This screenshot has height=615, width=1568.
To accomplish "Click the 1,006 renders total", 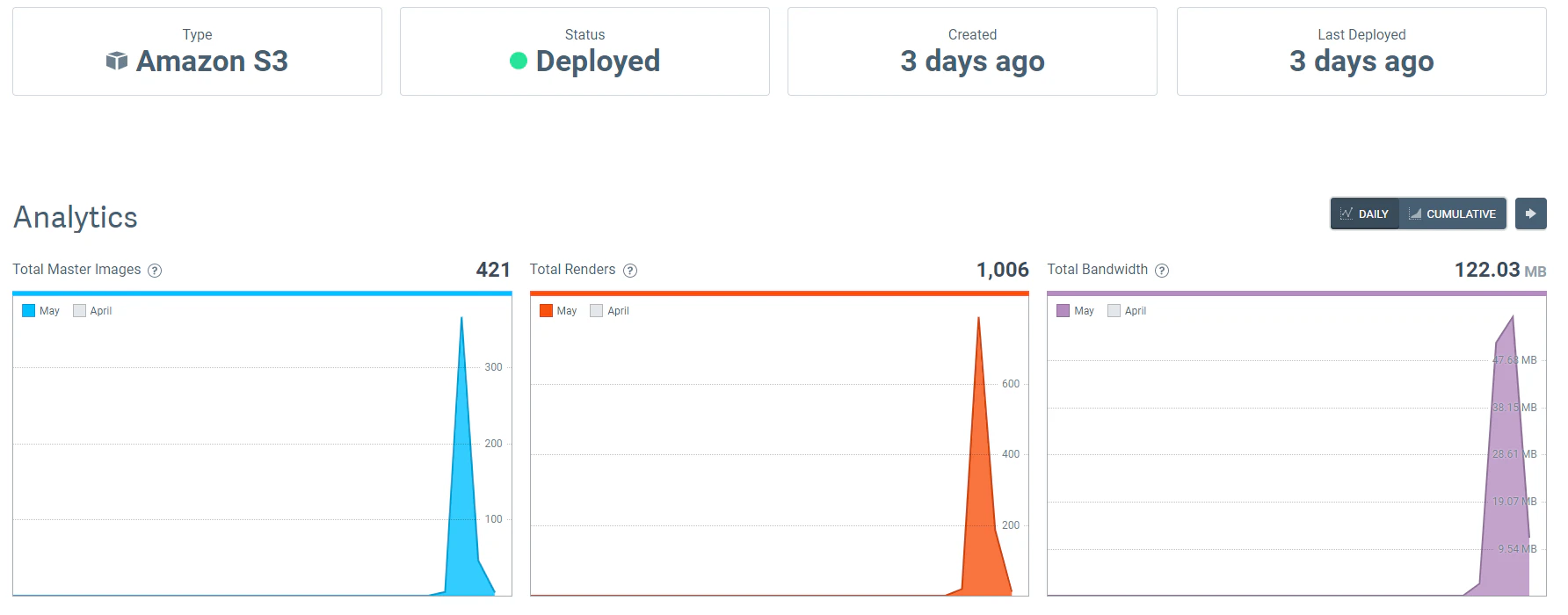I will point(1003,270).
